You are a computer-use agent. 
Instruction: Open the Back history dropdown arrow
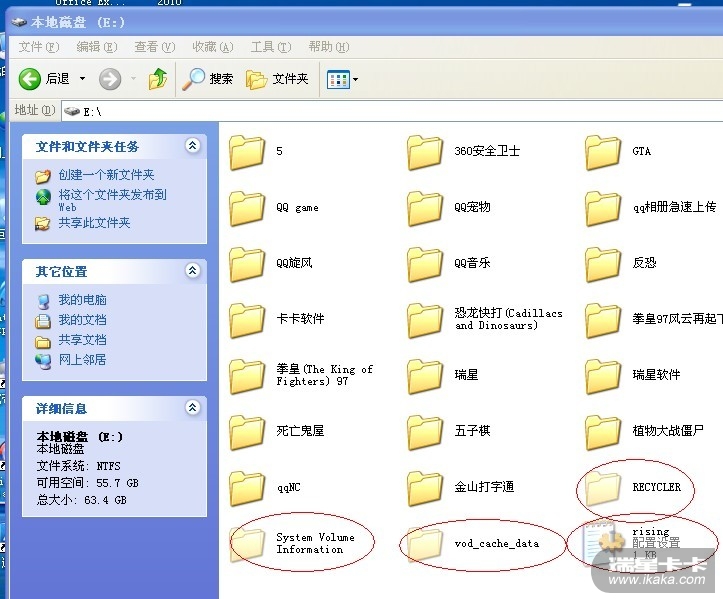click(x=83, y=79)
